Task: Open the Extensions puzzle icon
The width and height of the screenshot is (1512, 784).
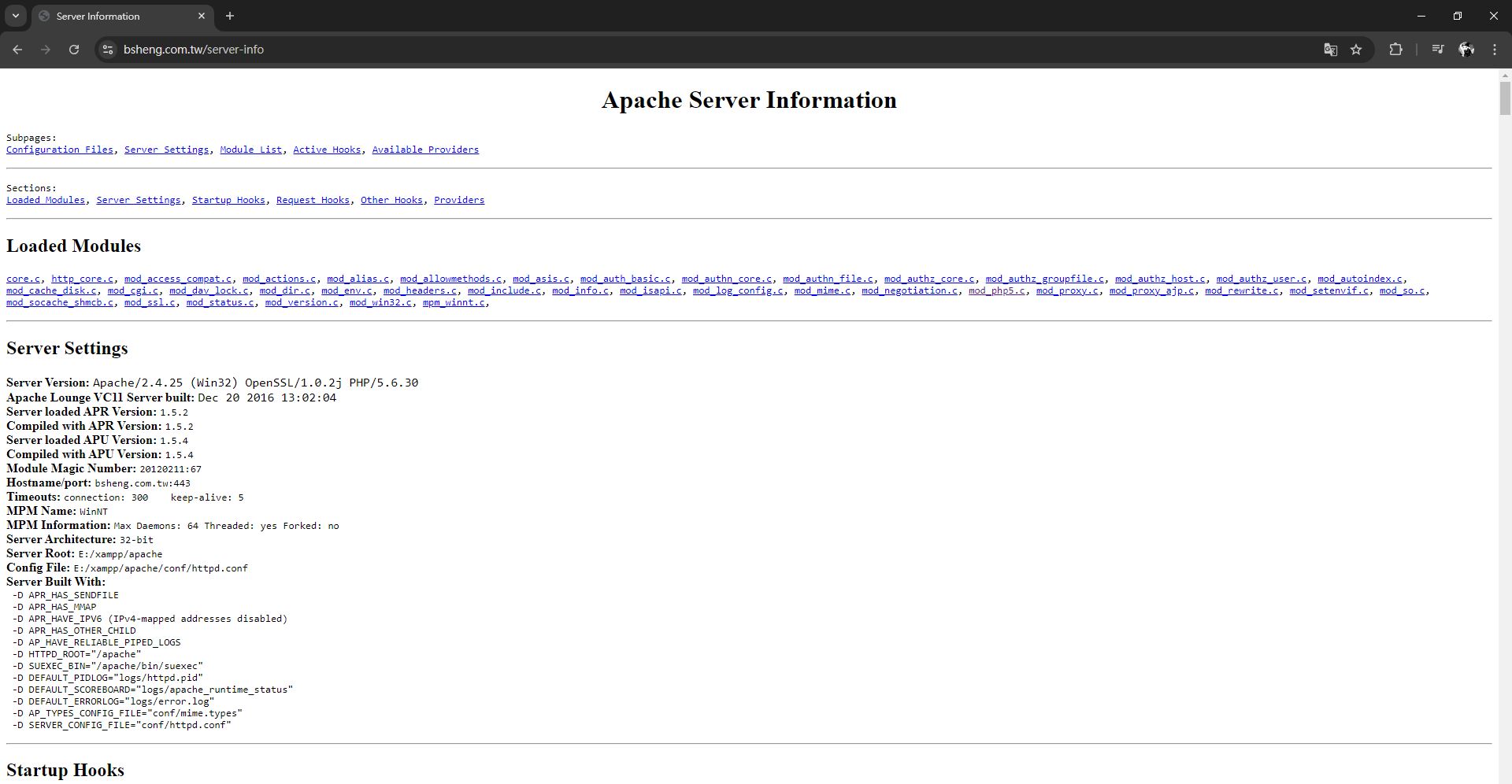Action: 1395,50
